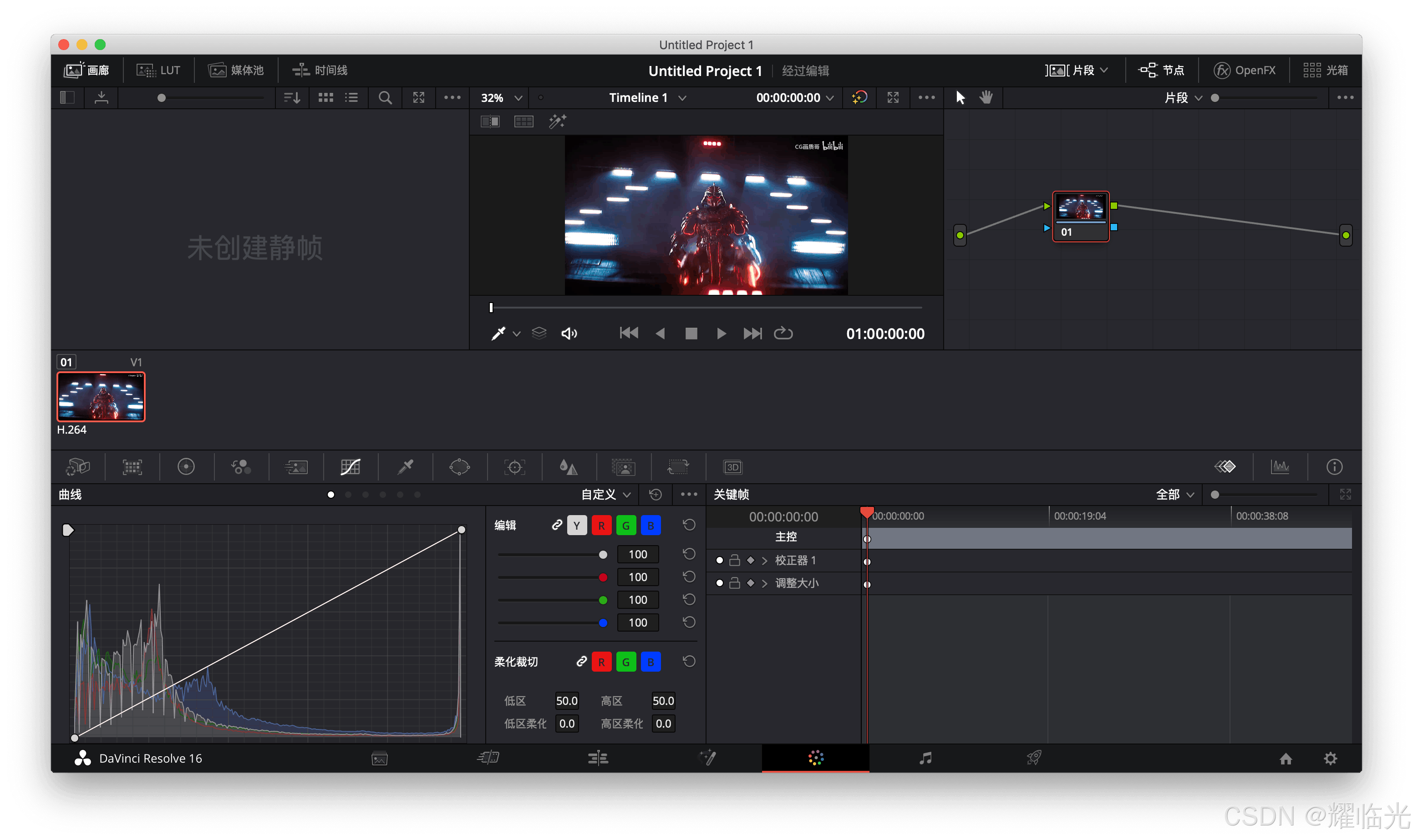The height and width of the screenshot is (840, 1413).
Task: Toggle the curve edit channel link
Action: point(556,525)
